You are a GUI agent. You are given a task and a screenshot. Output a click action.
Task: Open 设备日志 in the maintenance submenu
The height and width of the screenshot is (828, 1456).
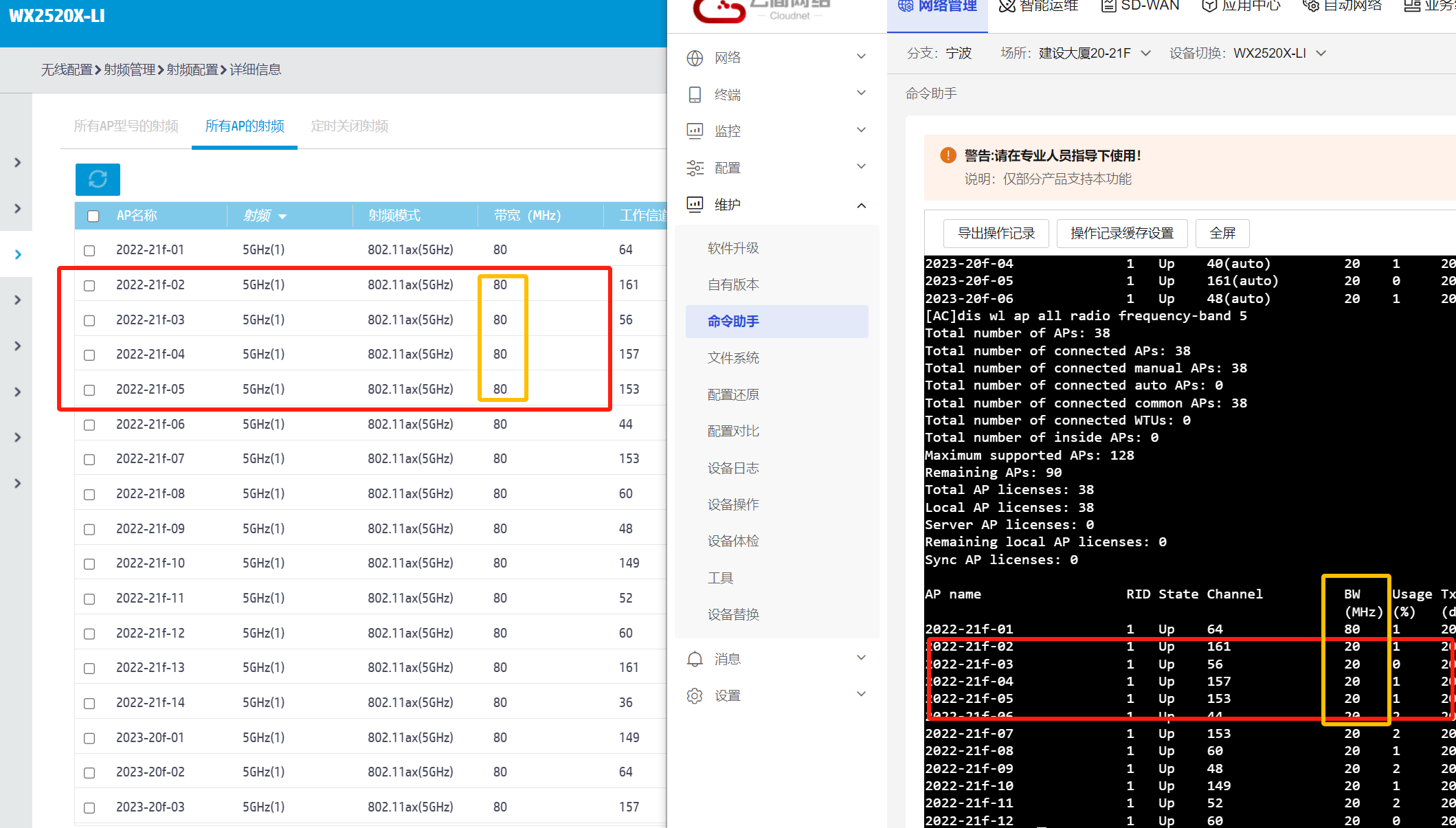[x=733, y=468]
